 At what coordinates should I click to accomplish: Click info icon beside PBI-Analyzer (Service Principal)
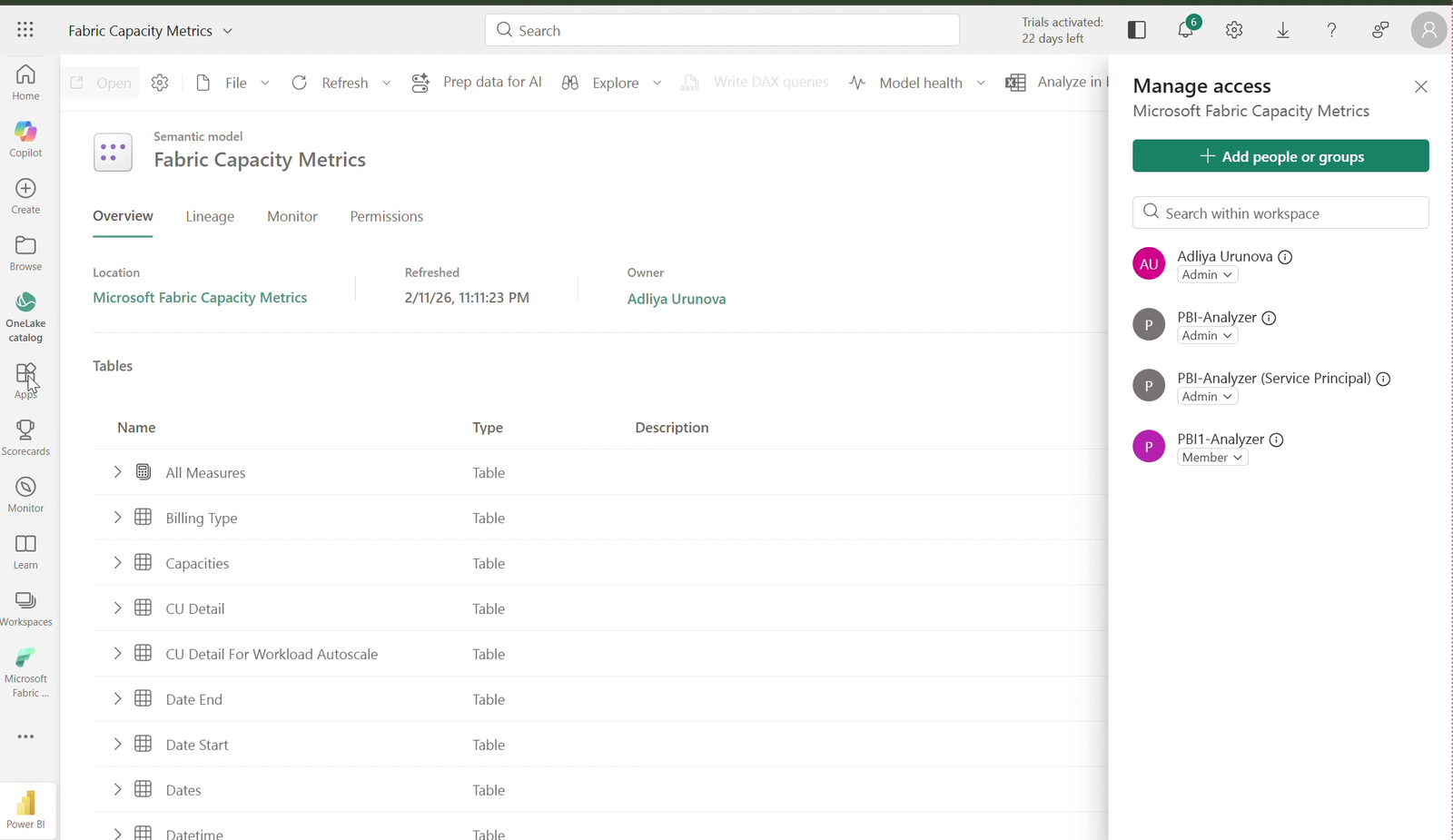(1383, 379)
